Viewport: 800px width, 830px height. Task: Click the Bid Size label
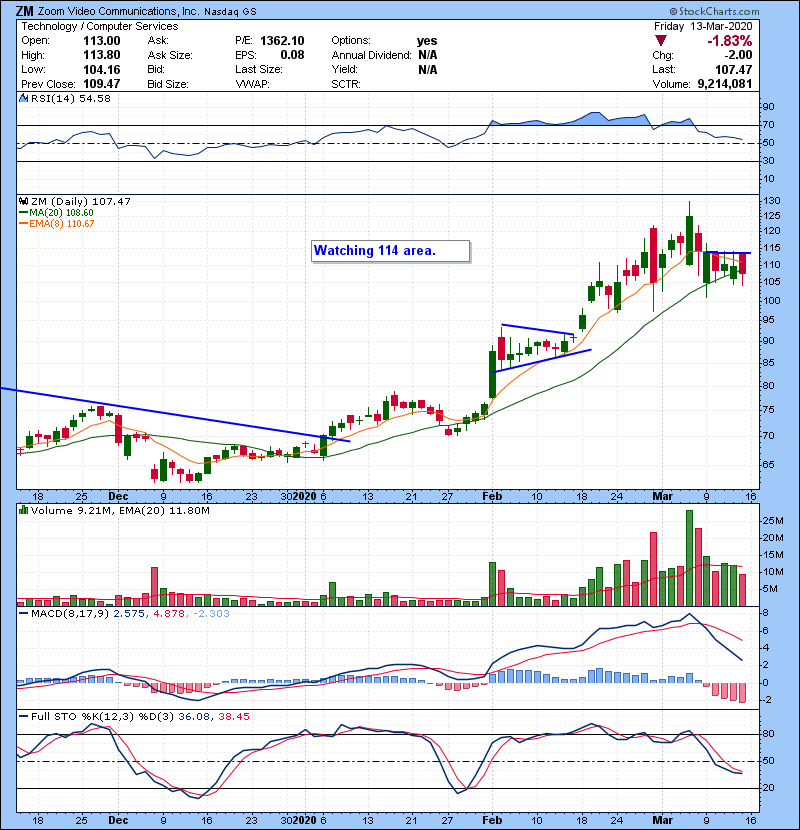point(168,84)
